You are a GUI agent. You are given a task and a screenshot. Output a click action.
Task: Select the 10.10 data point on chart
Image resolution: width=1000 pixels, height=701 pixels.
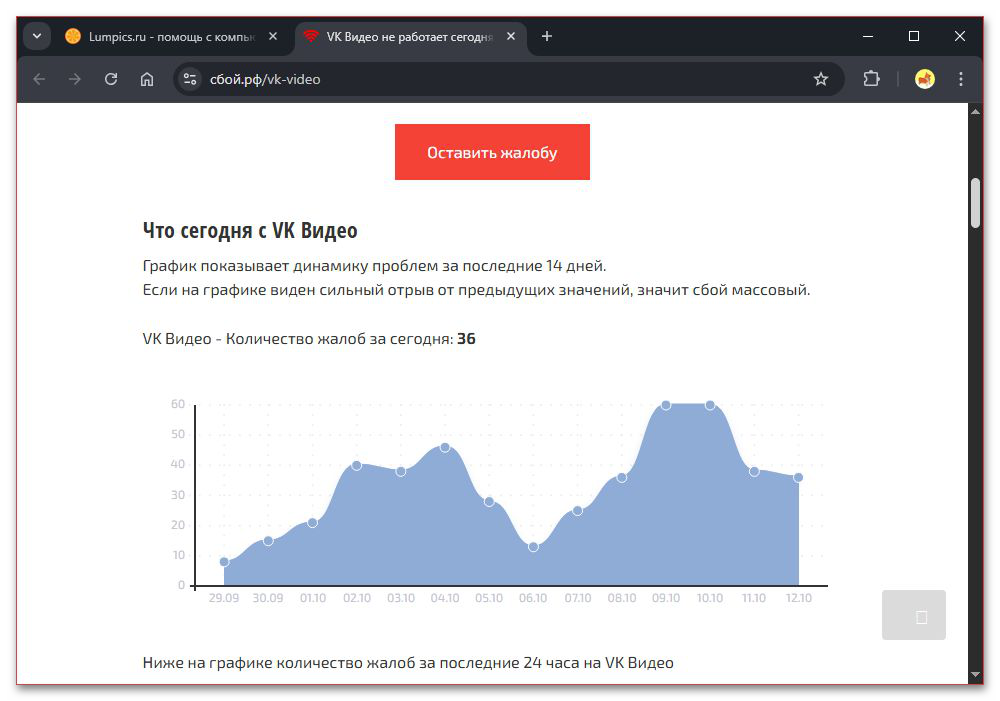710,406
